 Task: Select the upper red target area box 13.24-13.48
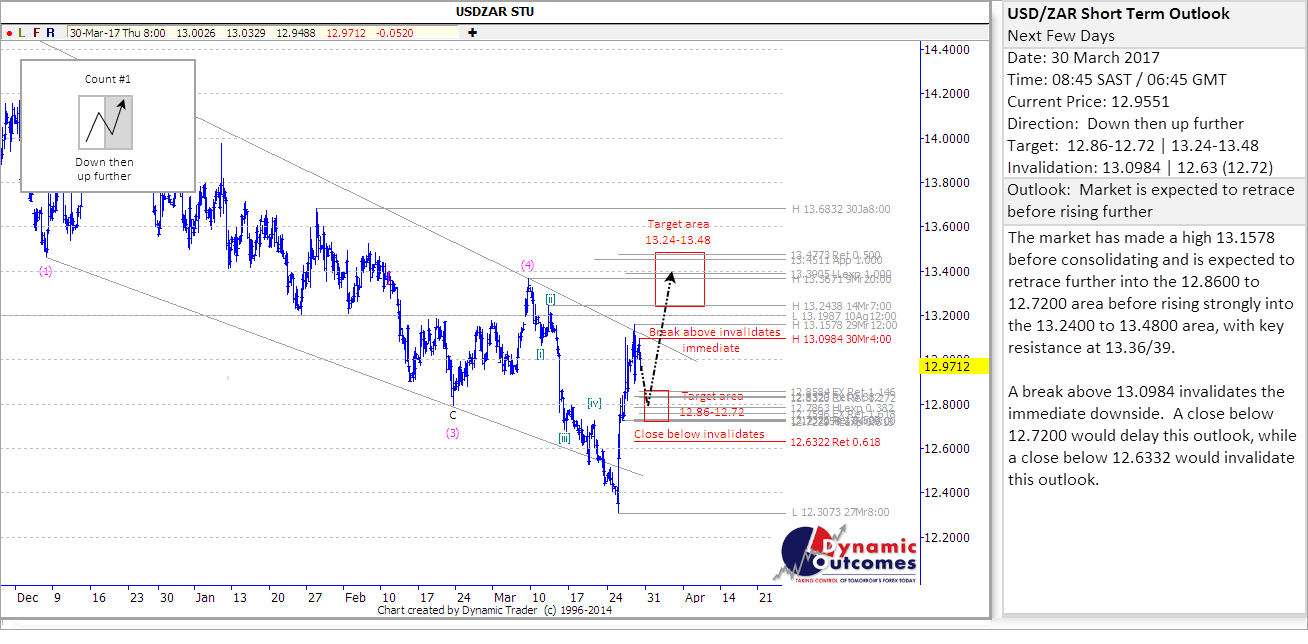coord(680,279)
